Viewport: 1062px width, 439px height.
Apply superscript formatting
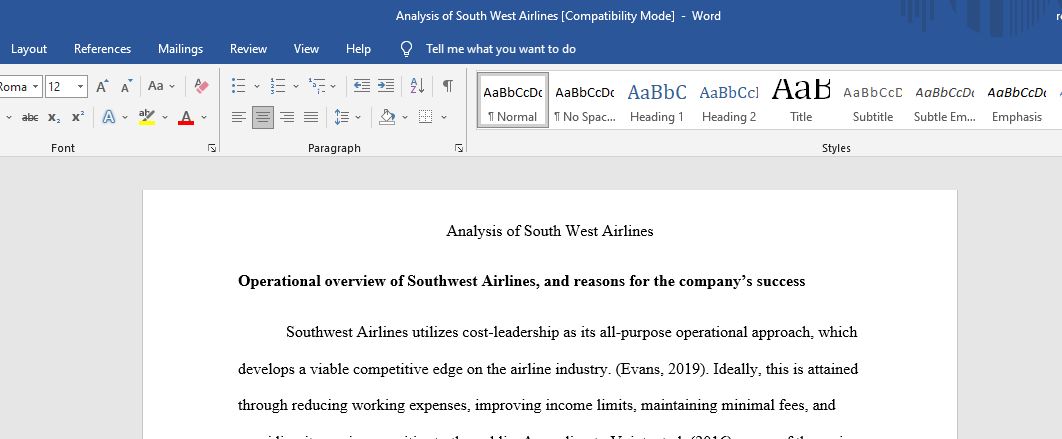[78, 117]
